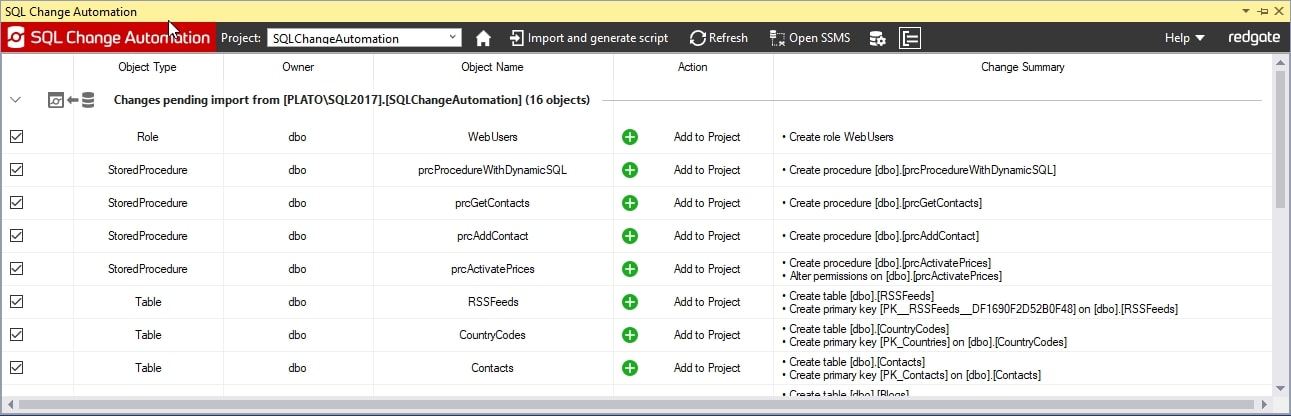1291x416 pixels.
Task: Click green plus icon for Contacts
Action: pyautogui.click(x=630, y=368)
